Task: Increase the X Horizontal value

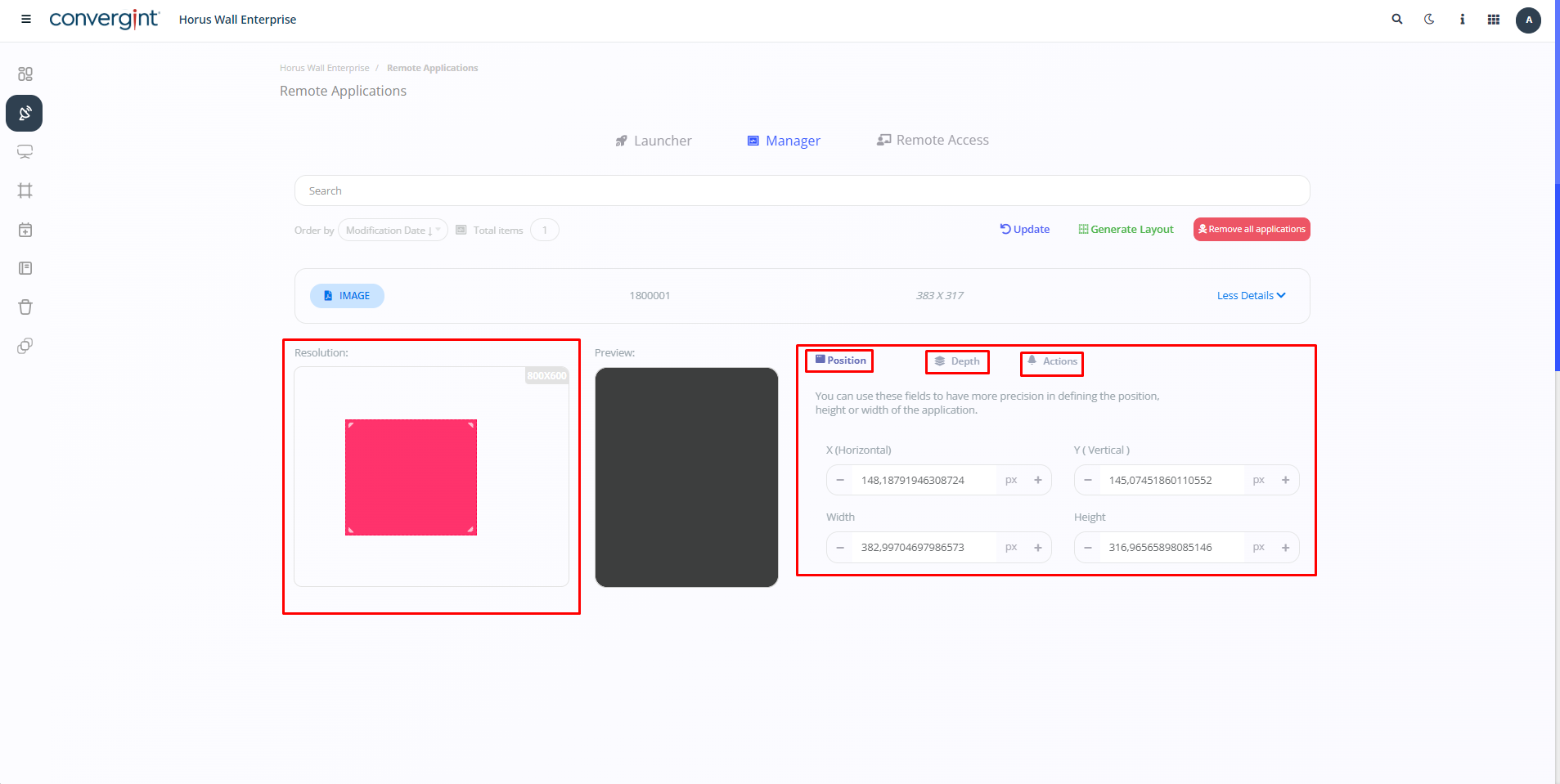Action: pyautogui.click(x=1038, y=480)
